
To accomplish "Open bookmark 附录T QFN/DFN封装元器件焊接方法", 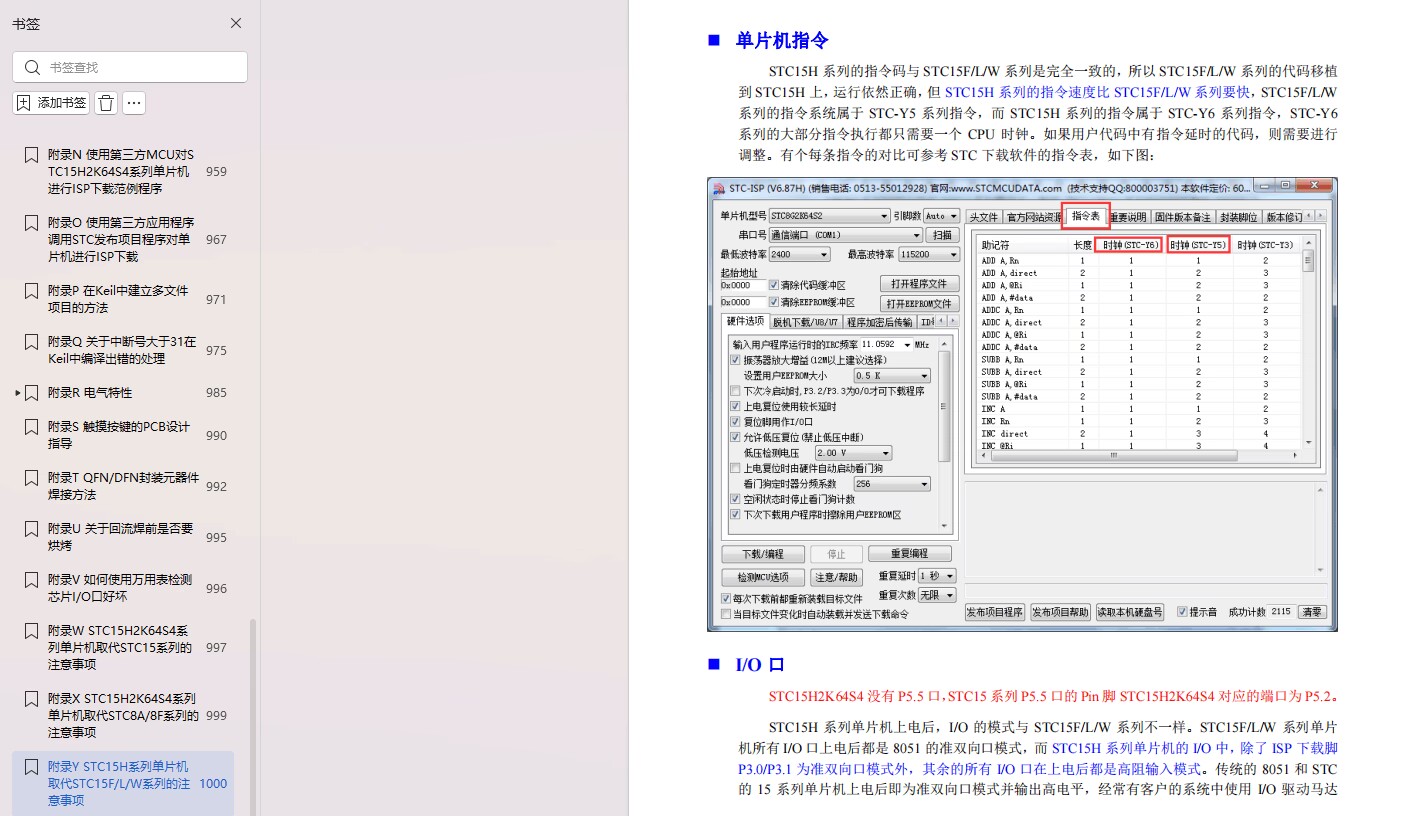I will click(x=123, y=486).
